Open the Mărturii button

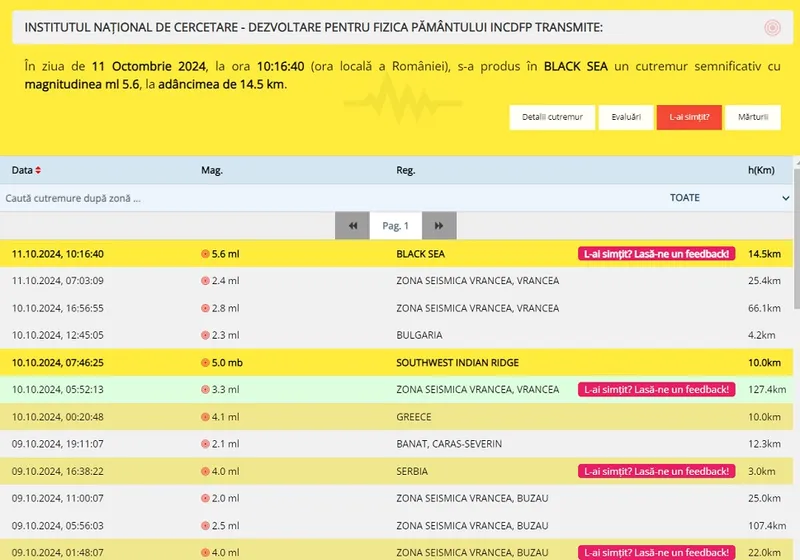(x=753, y=117)
